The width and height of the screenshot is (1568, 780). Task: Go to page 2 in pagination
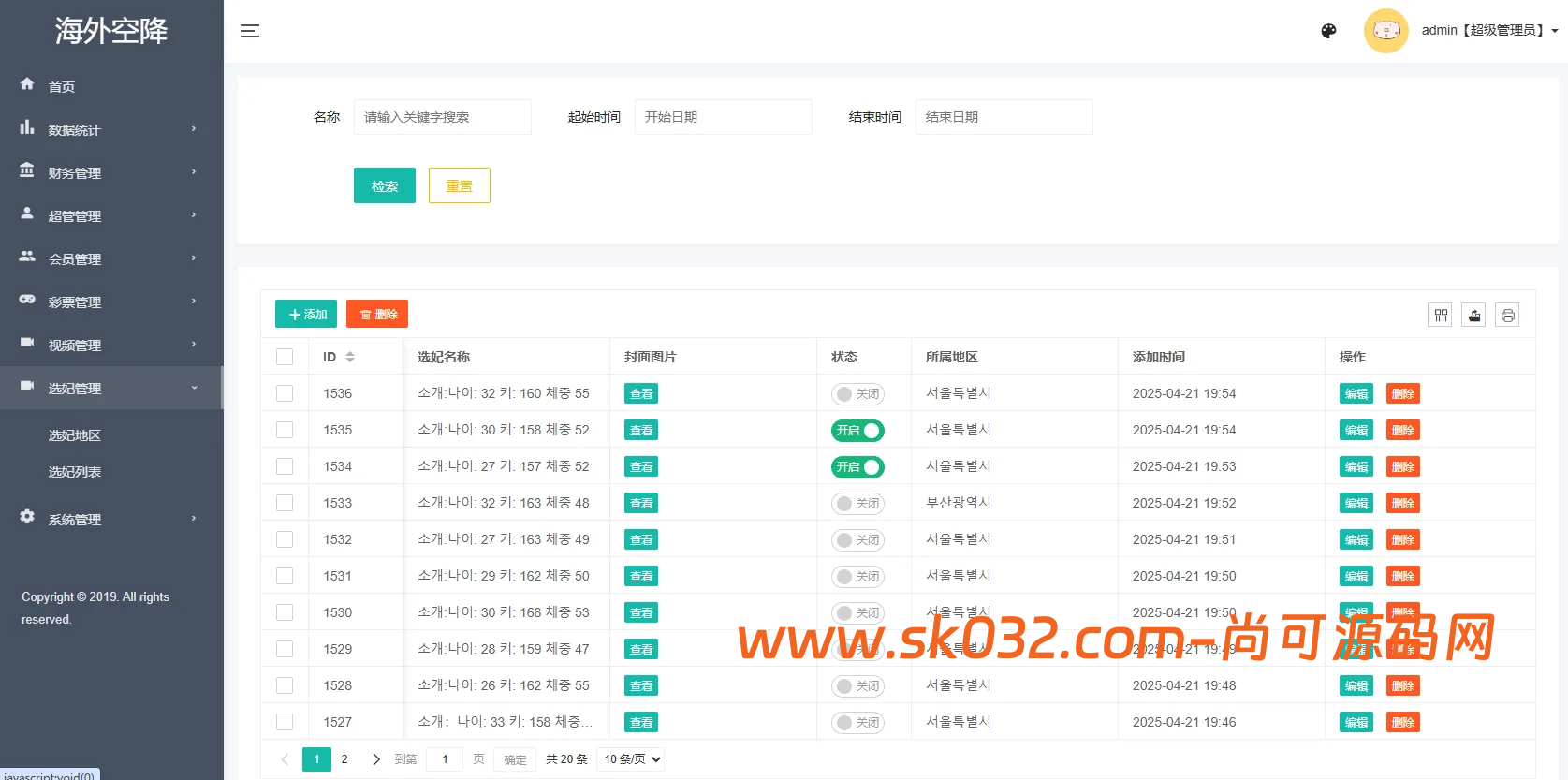click(344, 759)
